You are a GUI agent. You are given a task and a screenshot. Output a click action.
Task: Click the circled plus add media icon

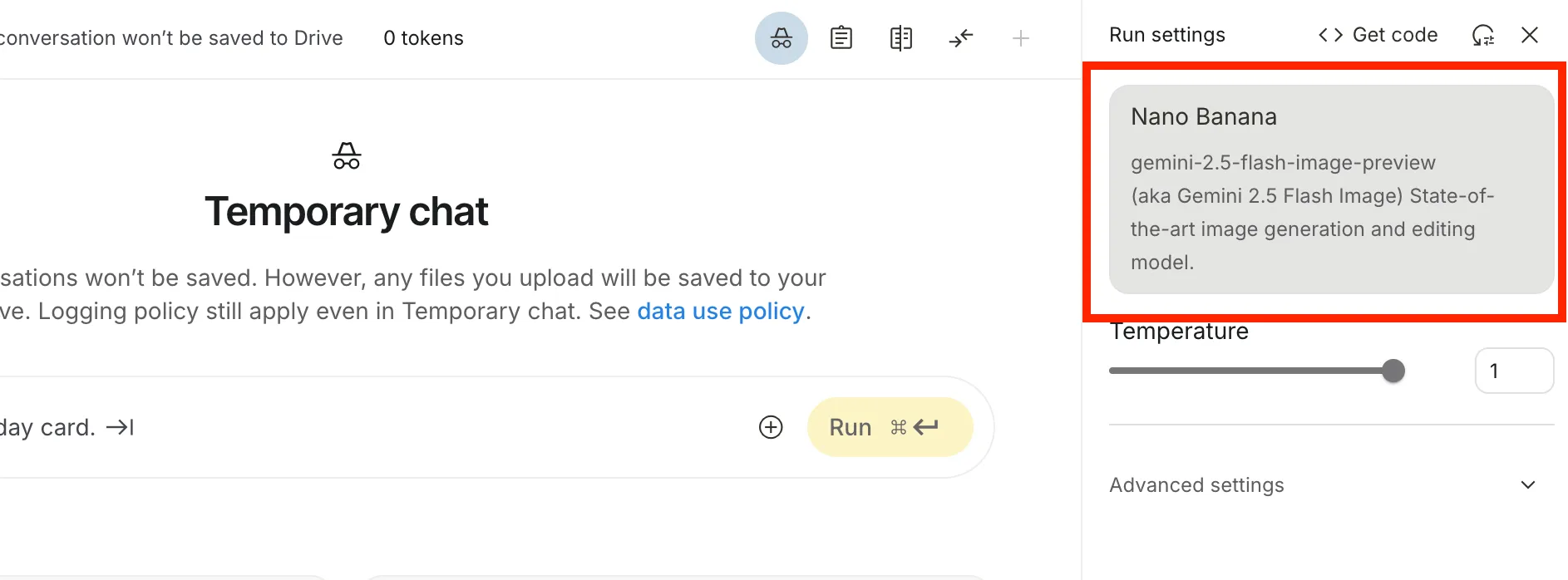click(x=771, y=427)
